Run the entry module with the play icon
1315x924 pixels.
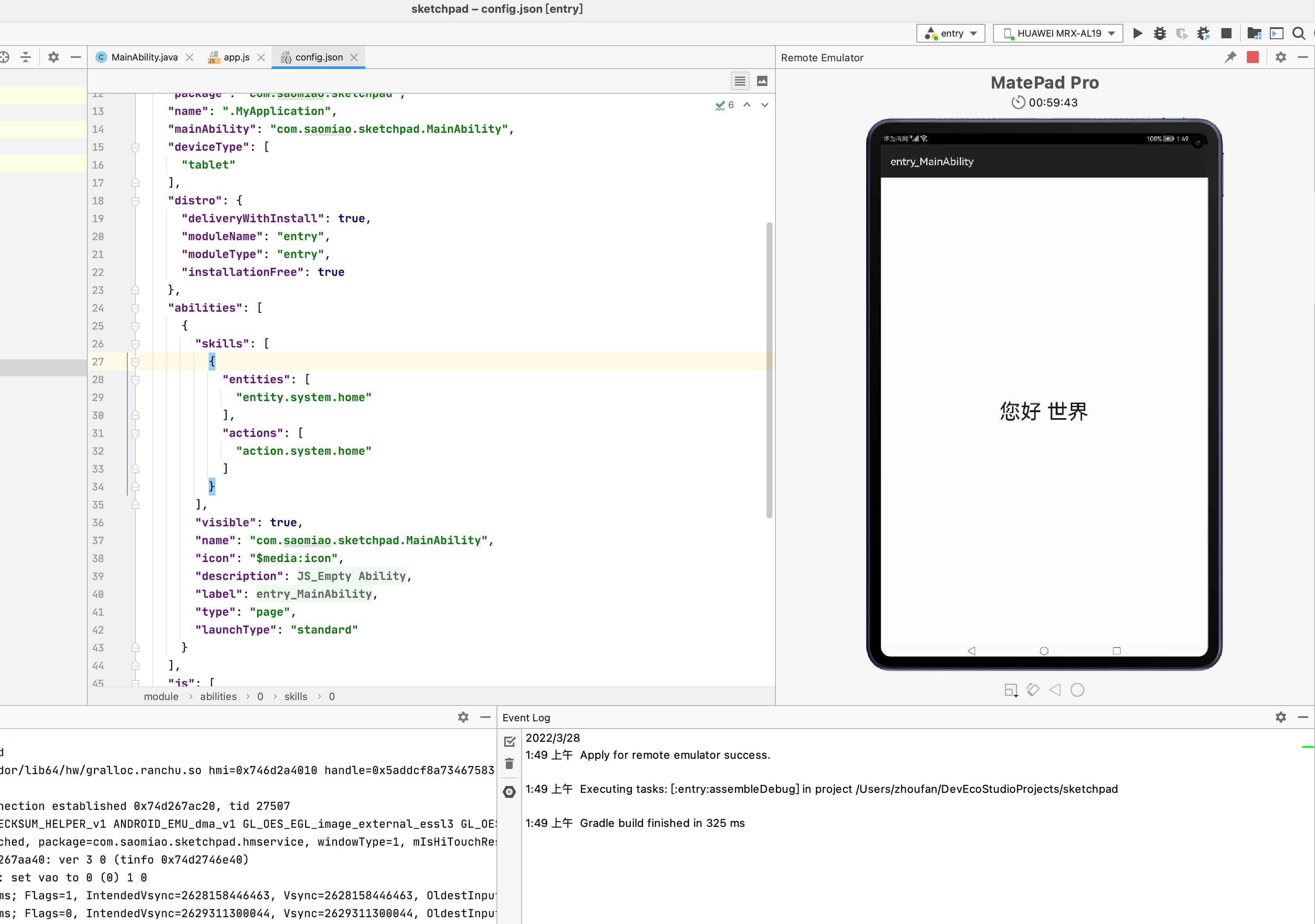click(1137, 33)
